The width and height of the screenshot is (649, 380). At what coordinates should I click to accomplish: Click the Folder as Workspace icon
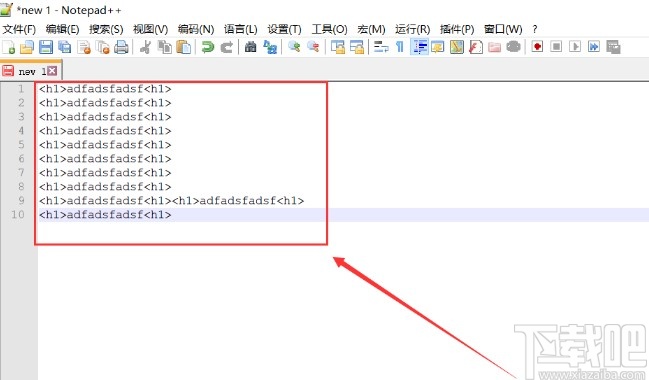[x=495, y=47]
